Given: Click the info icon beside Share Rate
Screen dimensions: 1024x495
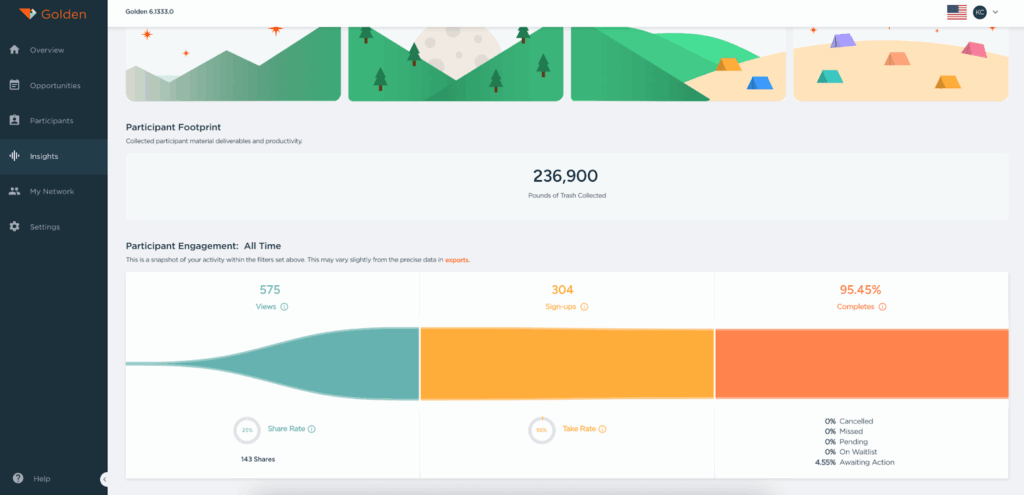Looking at the screenshot, I should click(x=312, y=429).
